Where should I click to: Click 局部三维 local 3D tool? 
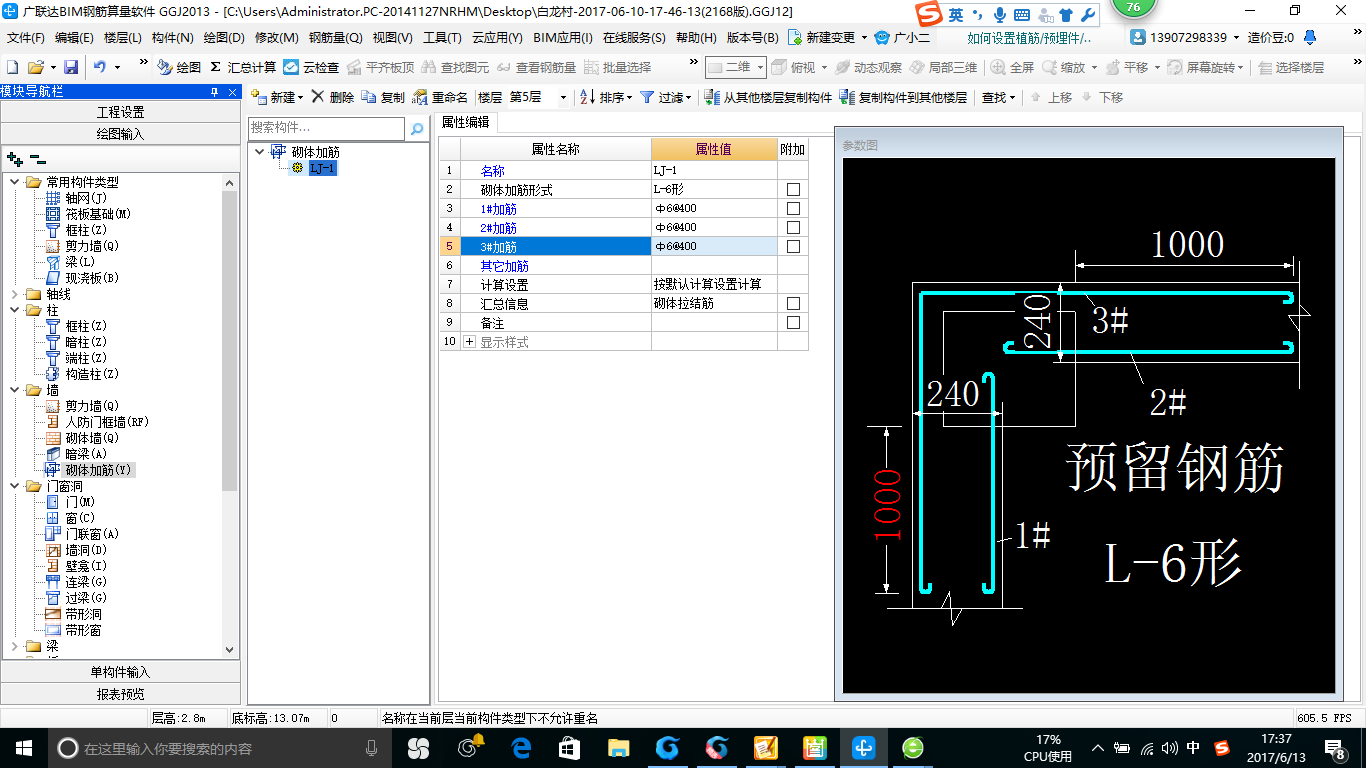(x=943, y=67)
